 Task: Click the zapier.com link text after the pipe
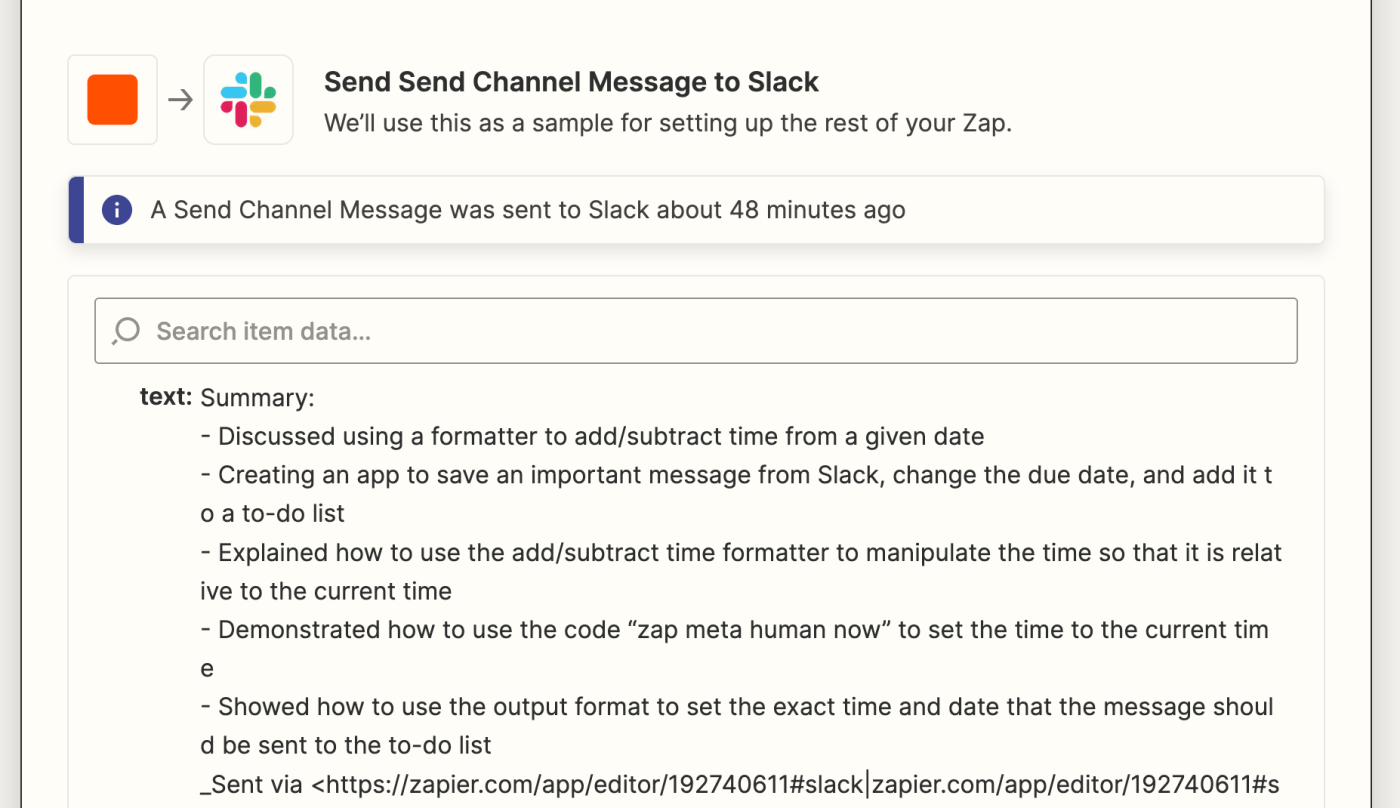click(x=1075, y=785)
